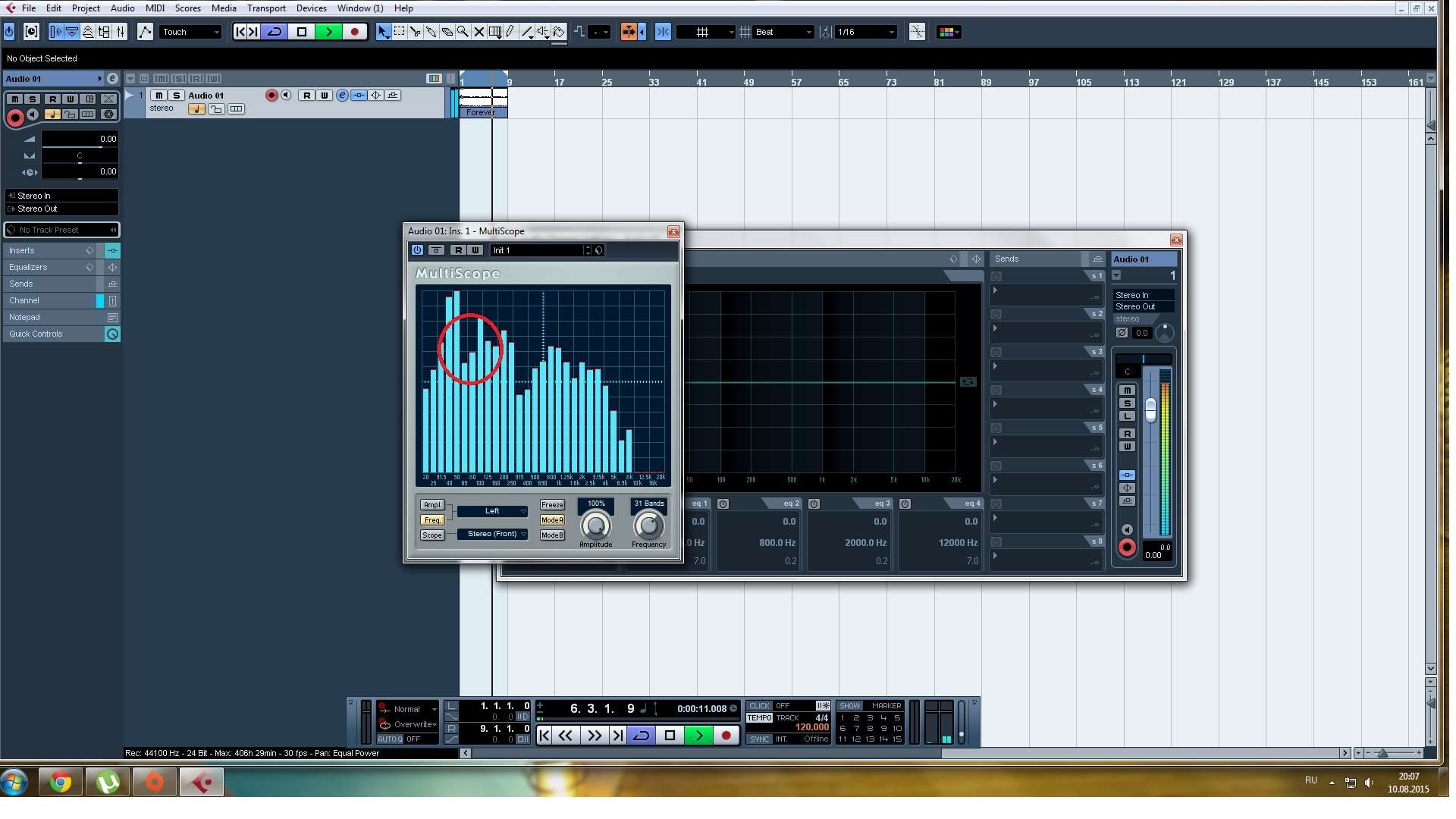This screenshot has width=1456, height=819.
Task: Solo Audio 01 in track list
Action: pos(176,96)
